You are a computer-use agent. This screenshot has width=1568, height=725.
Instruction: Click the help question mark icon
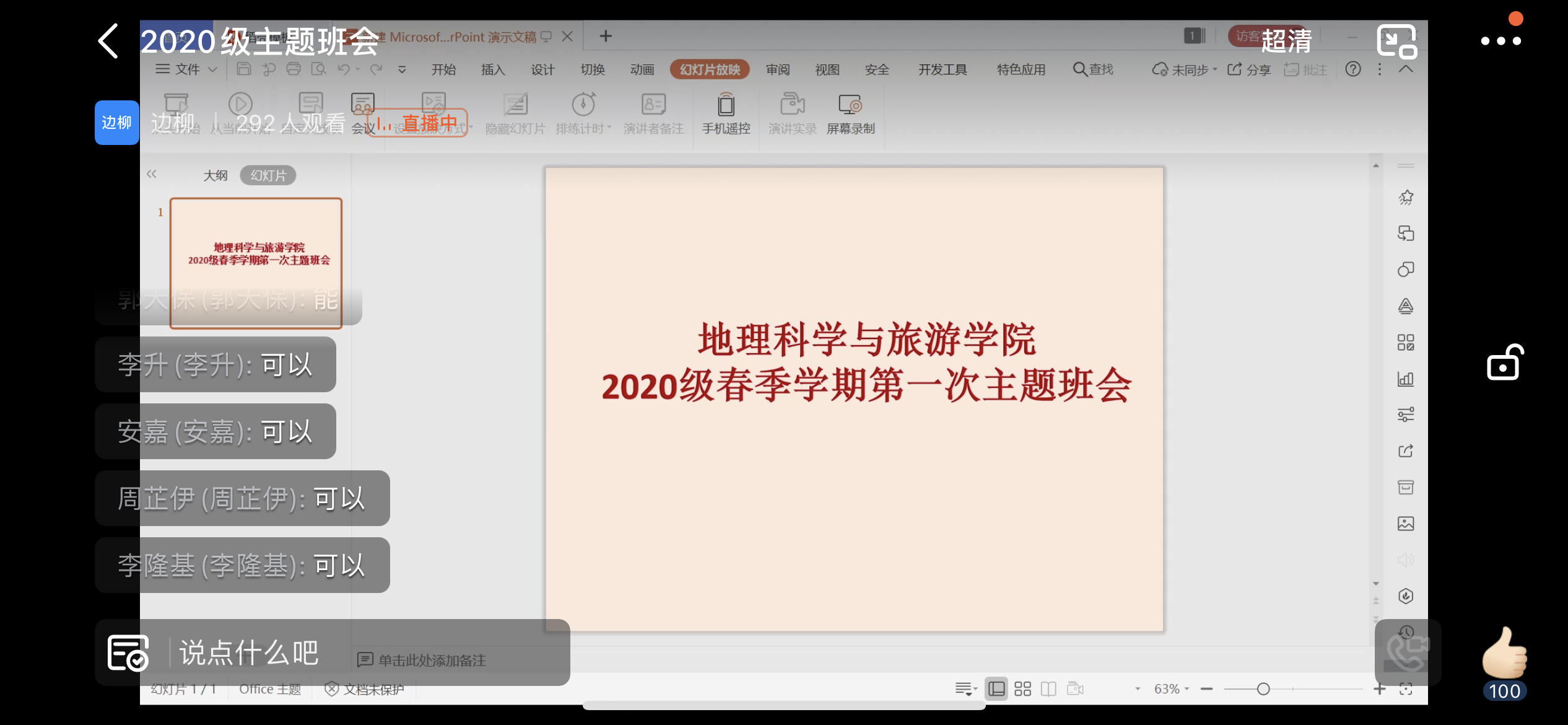[1353, 69]
